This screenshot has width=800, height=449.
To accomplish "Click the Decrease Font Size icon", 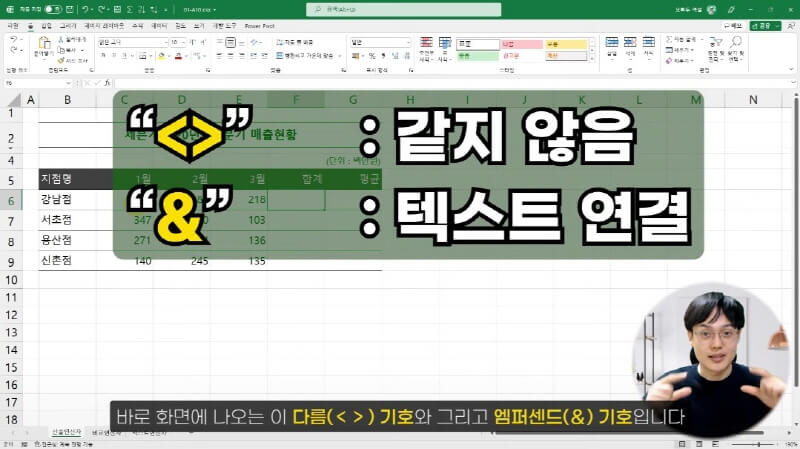I will pyautogui.click(x=203, y=42).
